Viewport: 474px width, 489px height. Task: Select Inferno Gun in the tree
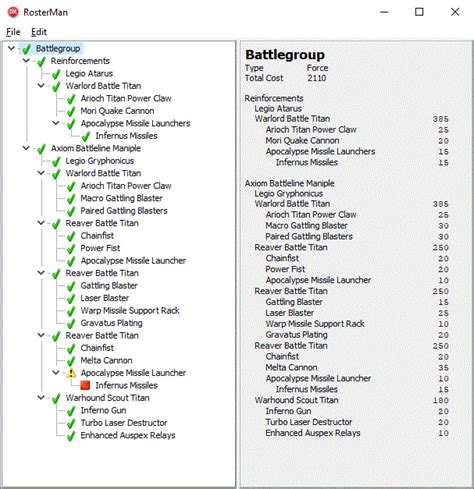[103, 410]
